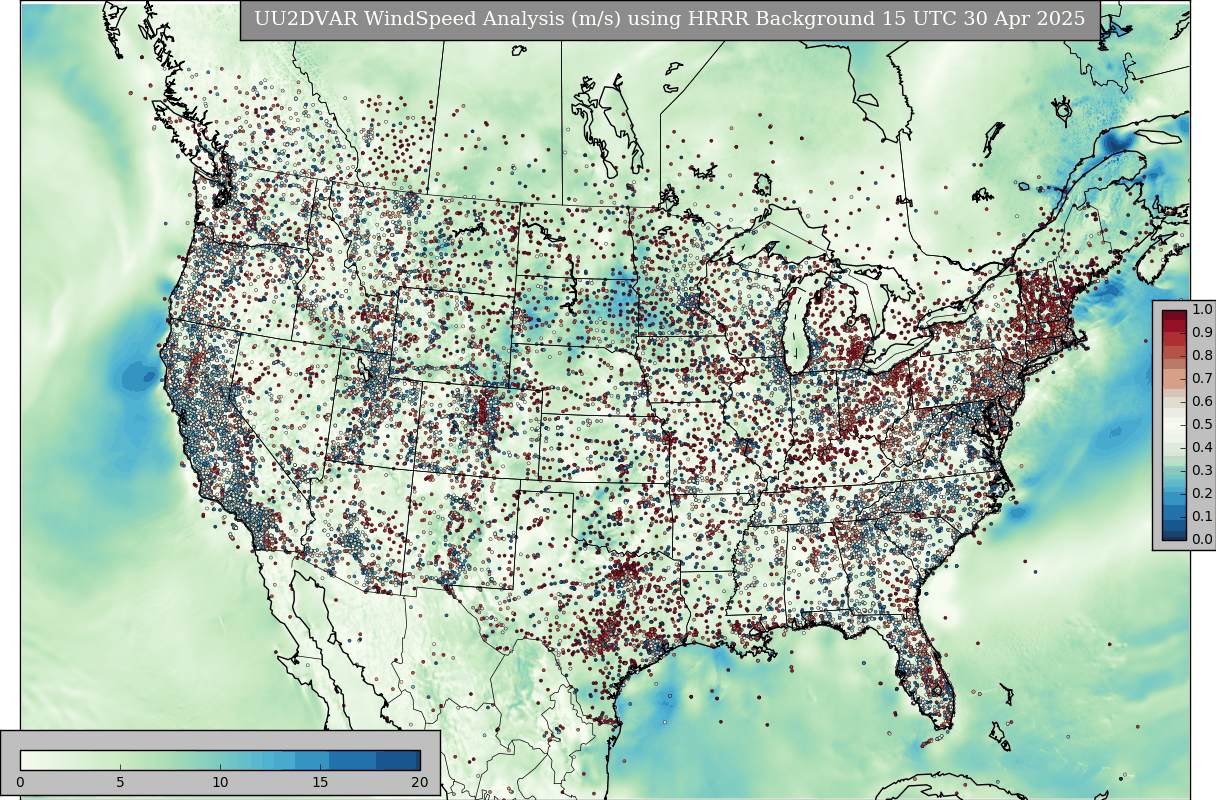Click the 0.8 label on the right colorbar

click(1202, 355)
